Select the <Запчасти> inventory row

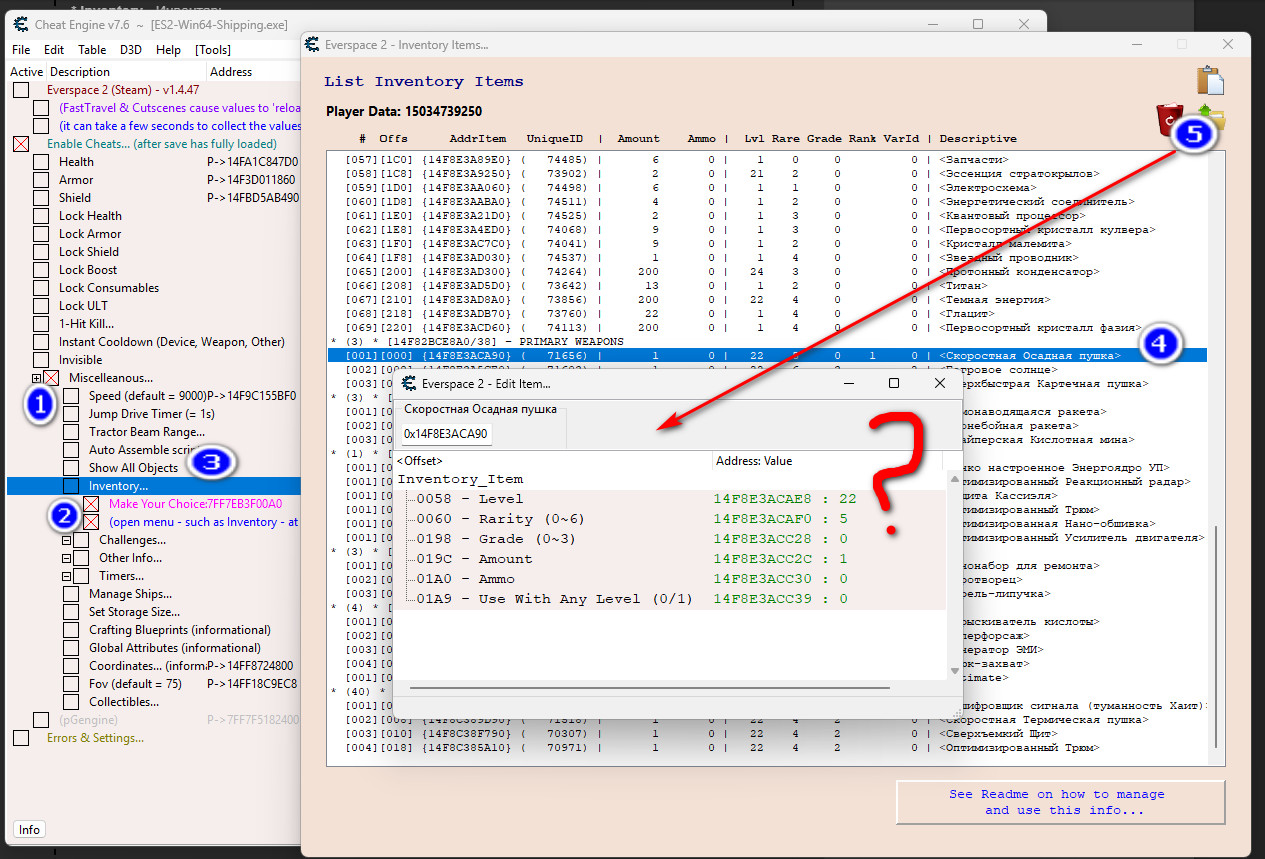pyautogui.click(x=768, y=159)
